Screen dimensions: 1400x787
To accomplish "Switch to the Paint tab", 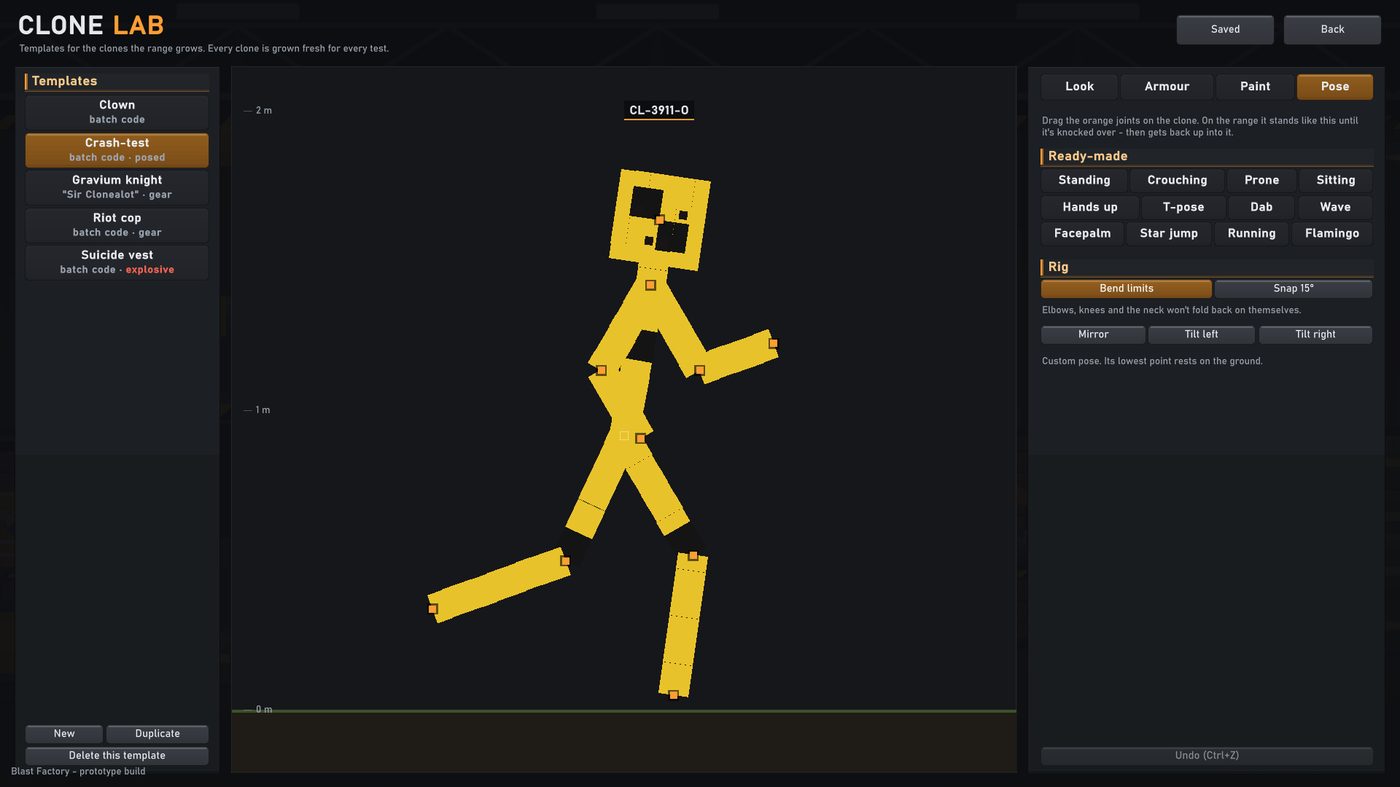I will point(1255,87).
